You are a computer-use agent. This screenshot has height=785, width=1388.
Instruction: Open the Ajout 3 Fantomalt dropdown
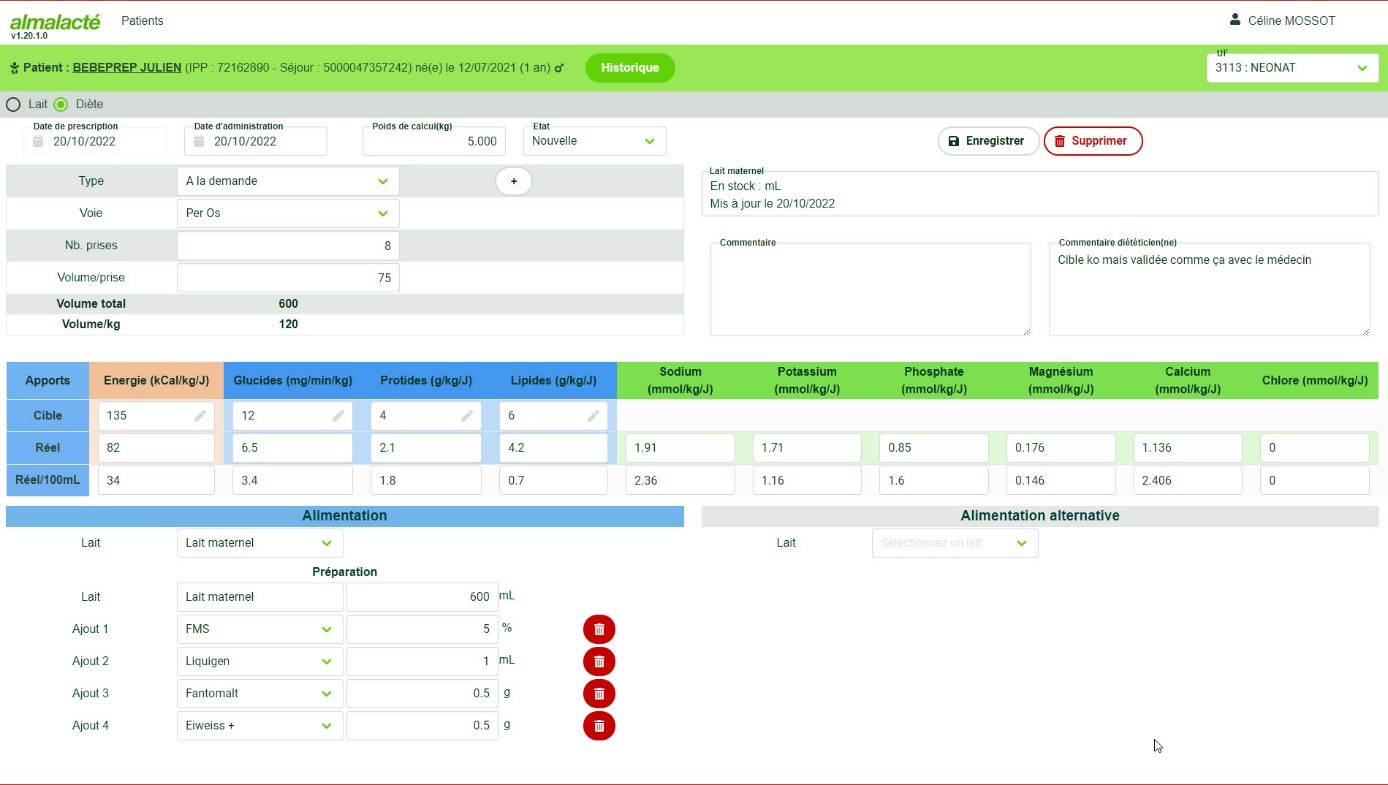260,693
